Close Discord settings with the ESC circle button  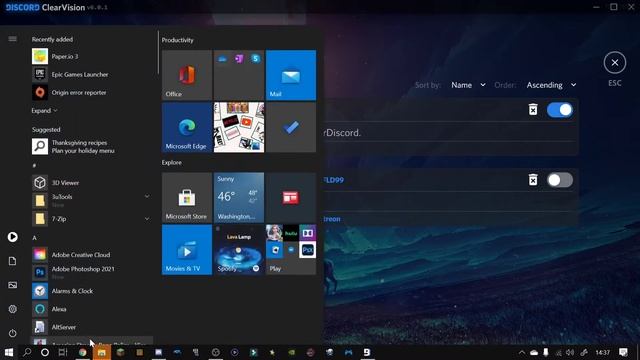615,63
